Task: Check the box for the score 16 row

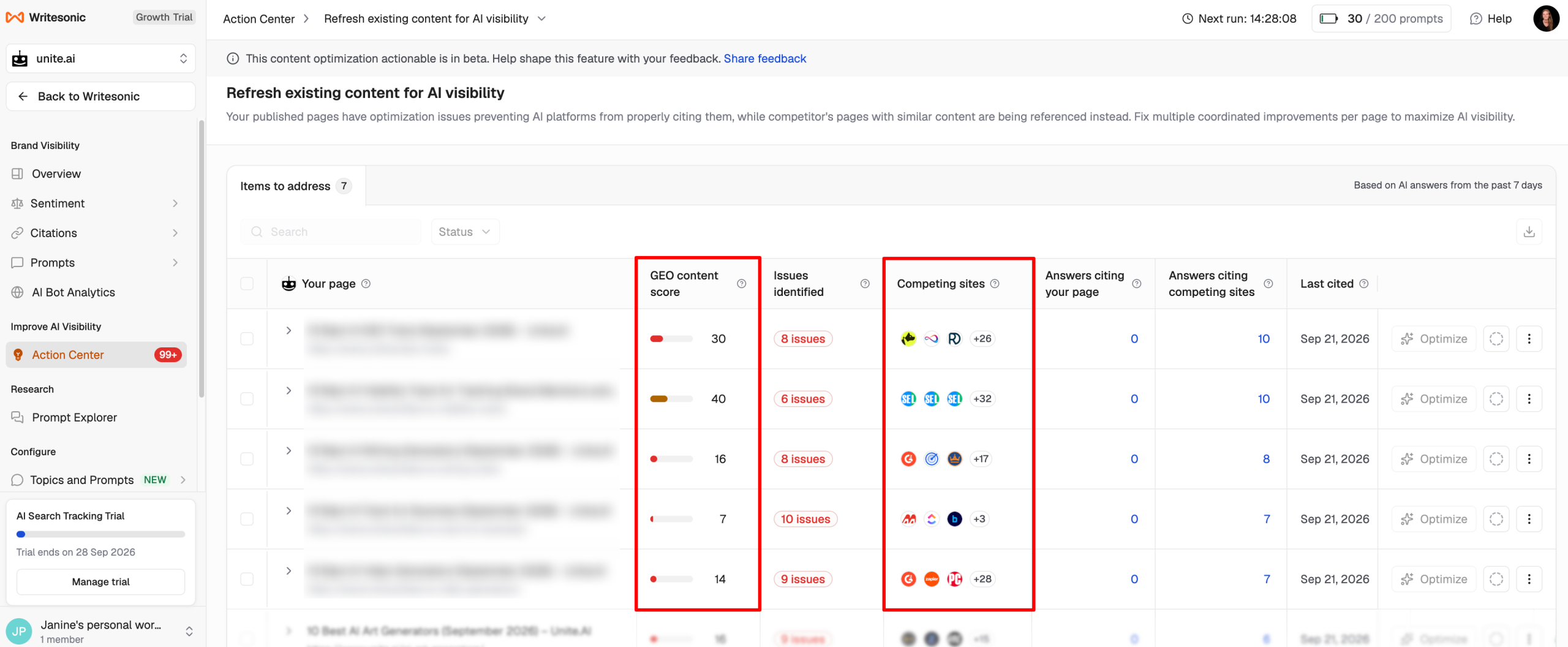Action: [x=247, y=459]
